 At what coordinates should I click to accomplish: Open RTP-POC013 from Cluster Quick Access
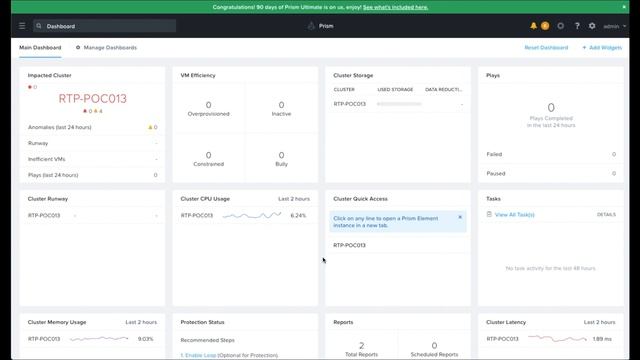349,245
